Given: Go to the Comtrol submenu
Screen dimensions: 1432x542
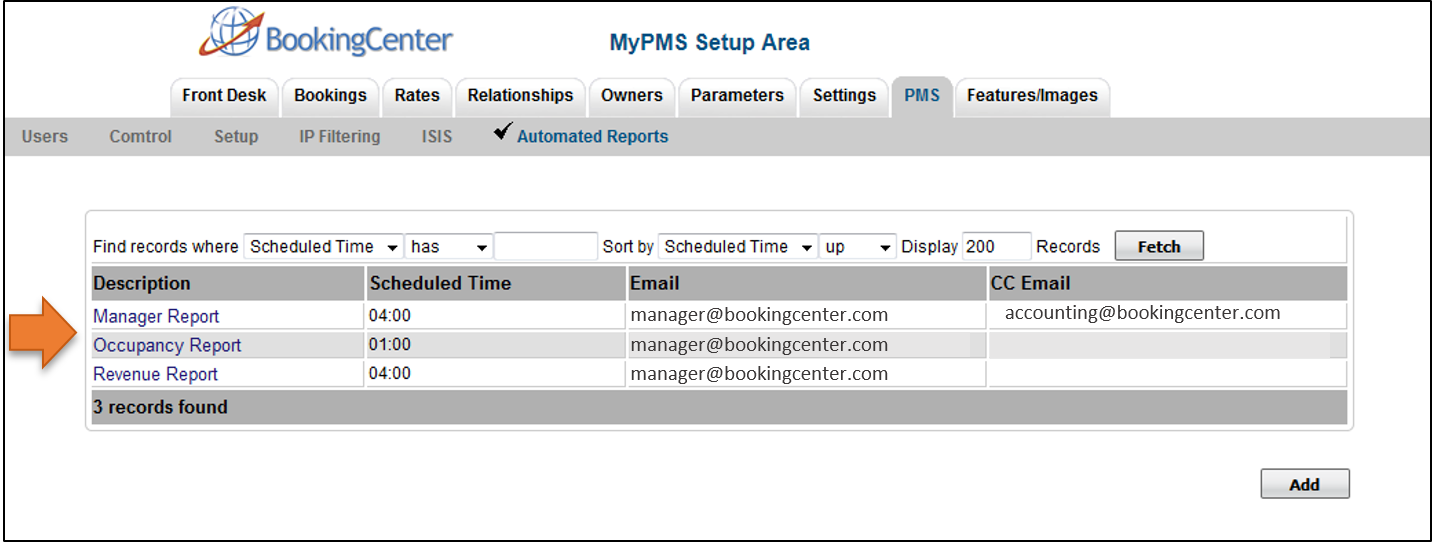Looking at the screenshot, I should pos(141,137).
